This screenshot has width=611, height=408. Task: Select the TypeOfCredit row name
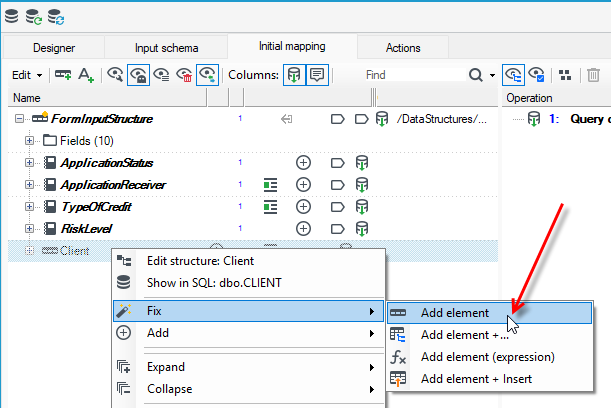[96, 207]
